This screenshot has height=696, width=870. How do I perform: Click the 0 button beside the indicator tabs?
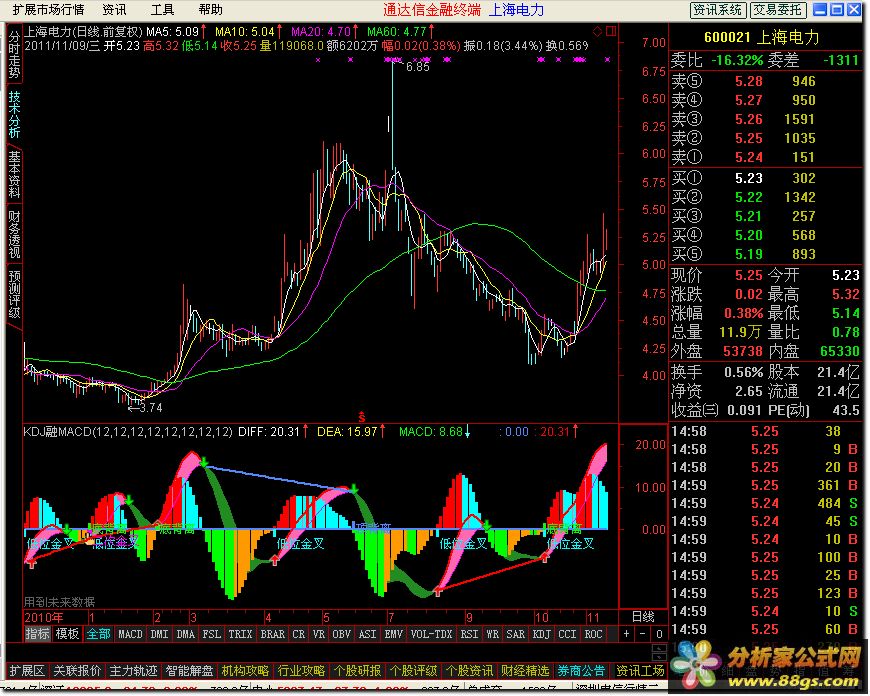pos(659,634)
